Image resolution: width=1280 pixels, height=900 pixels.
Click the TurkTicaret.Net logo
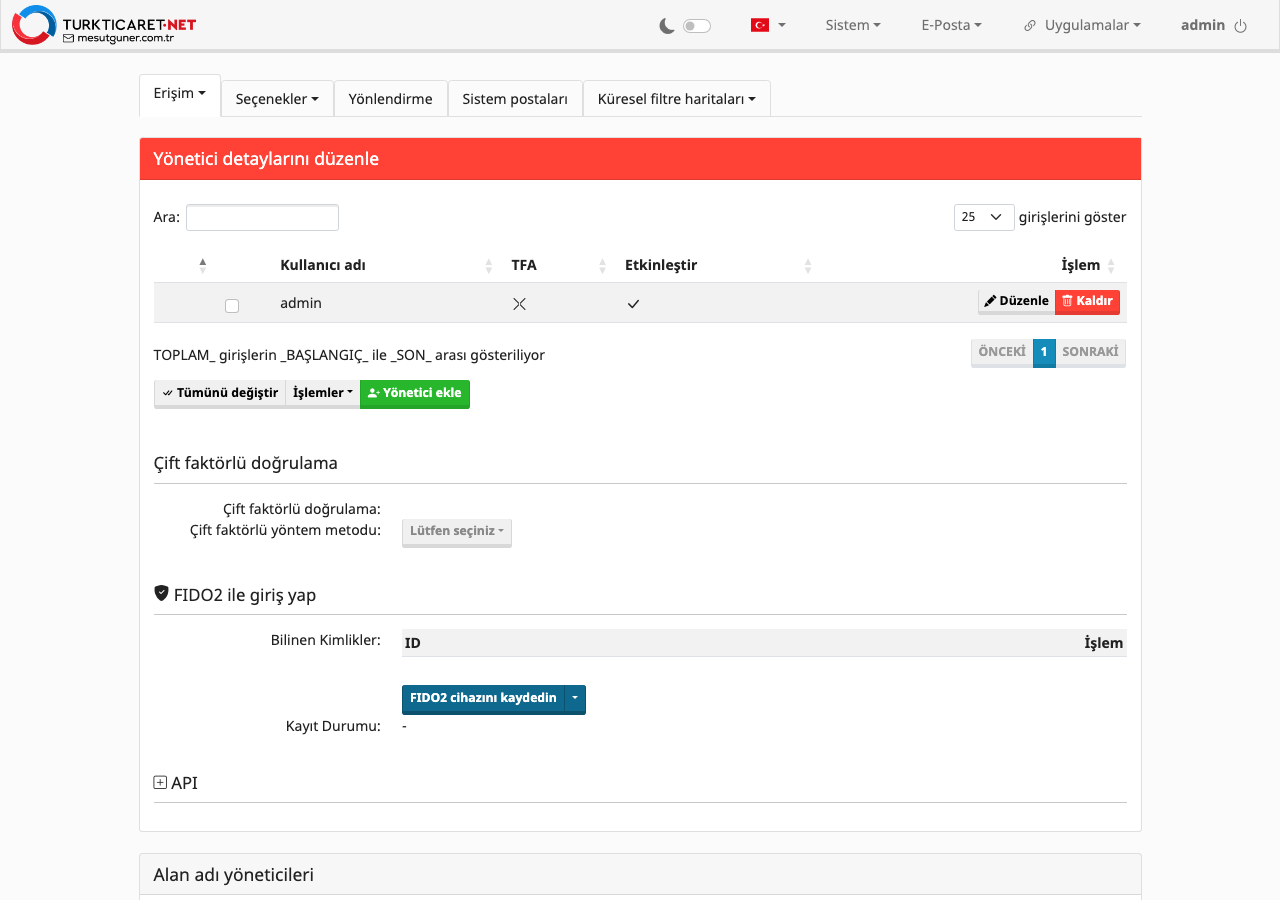[104, 25]
